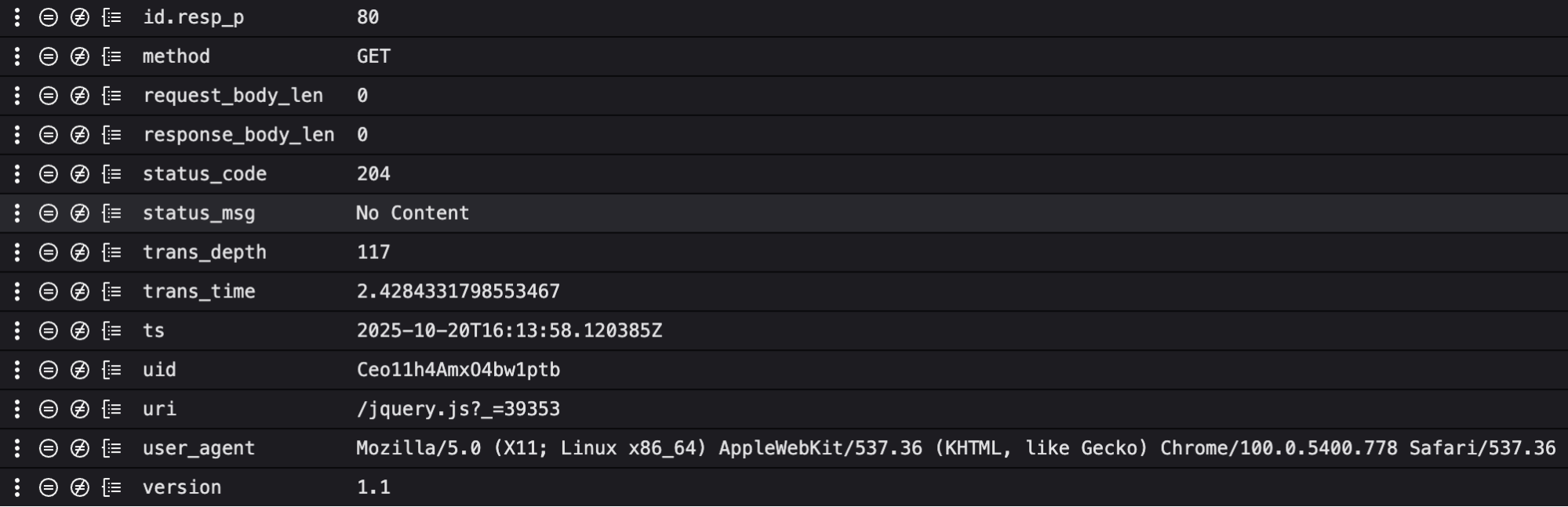Viewport: 1568px width, 507px height.
Task: Filter out the user_agent value
Action: [80, 448]
